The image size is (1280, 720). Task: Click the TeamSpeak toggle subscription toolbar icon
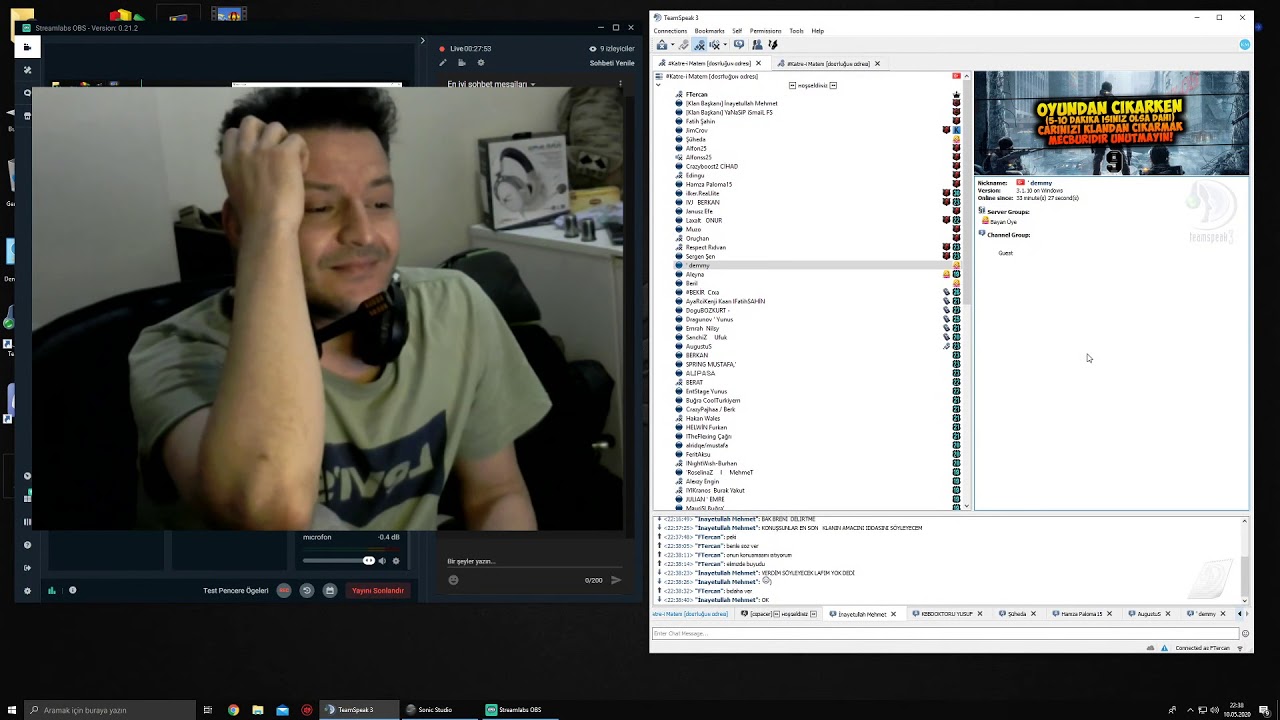tap(772, 45)
